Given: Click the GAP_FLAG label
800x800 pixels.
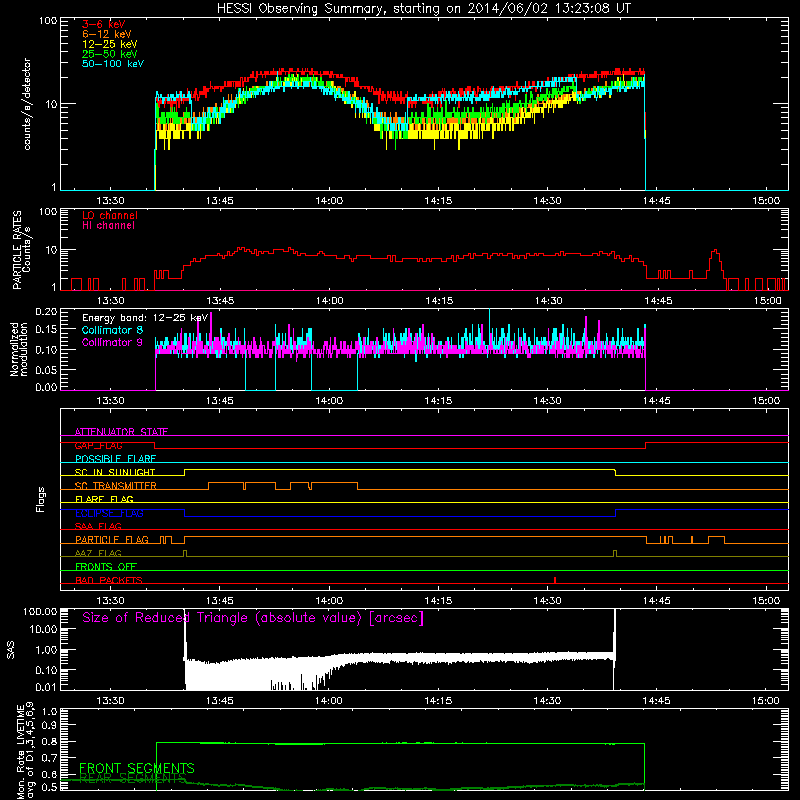Looking at the screenshot, I should [98, 445].
